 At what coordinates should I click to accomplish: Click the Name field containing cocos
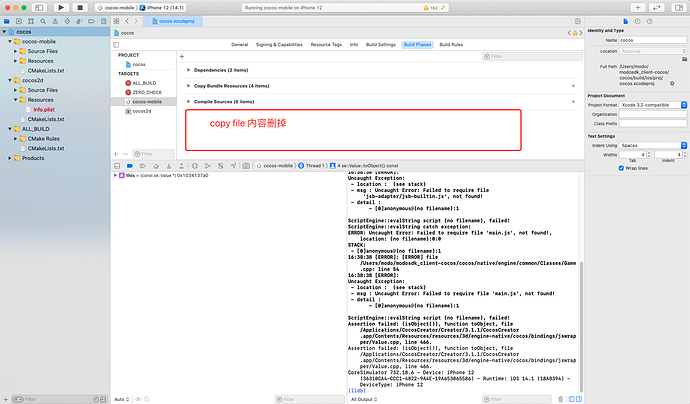pos(653,40)
